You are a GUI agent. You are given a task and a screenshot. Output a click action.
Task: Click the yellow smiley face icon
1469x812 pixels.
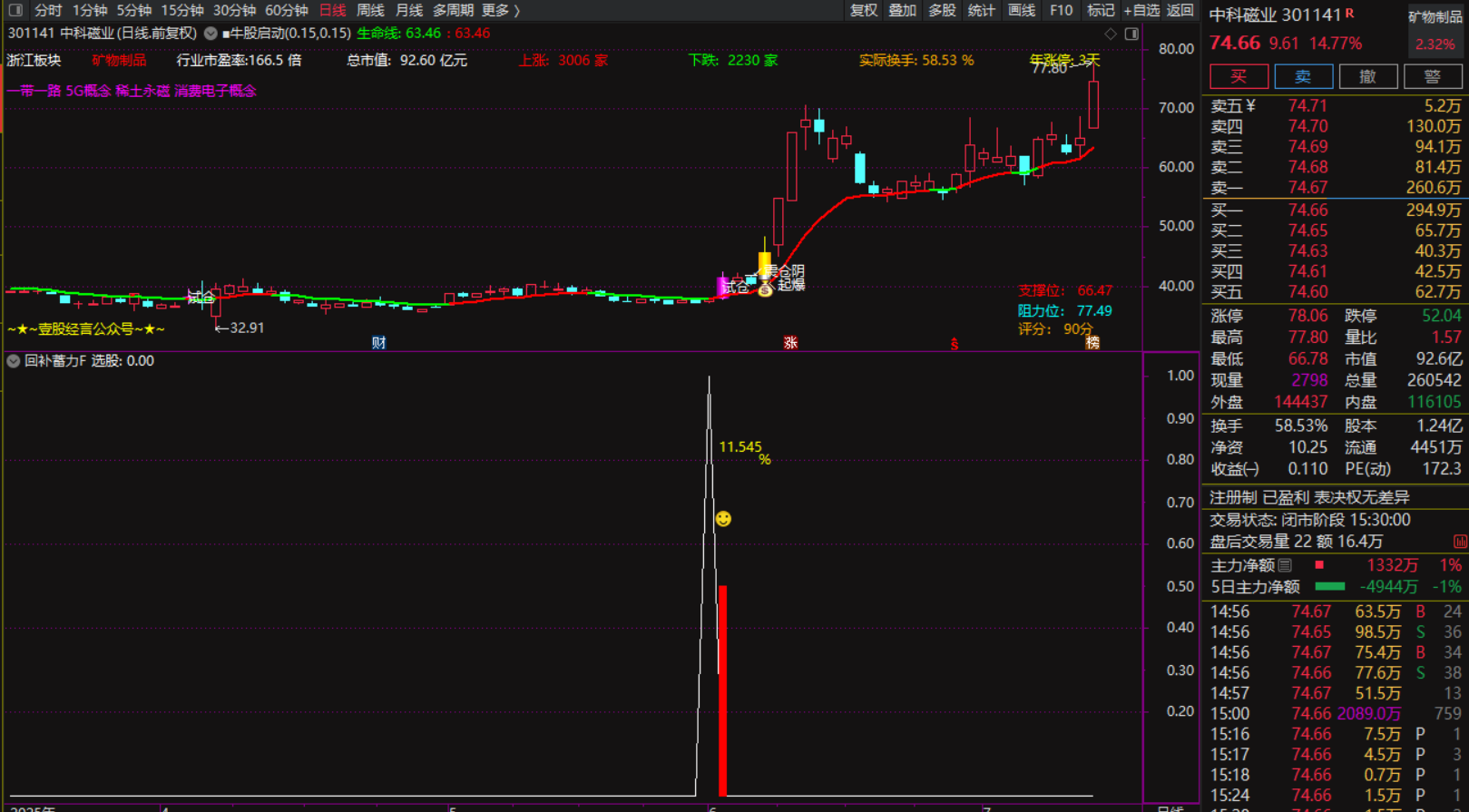pos(723,519)
